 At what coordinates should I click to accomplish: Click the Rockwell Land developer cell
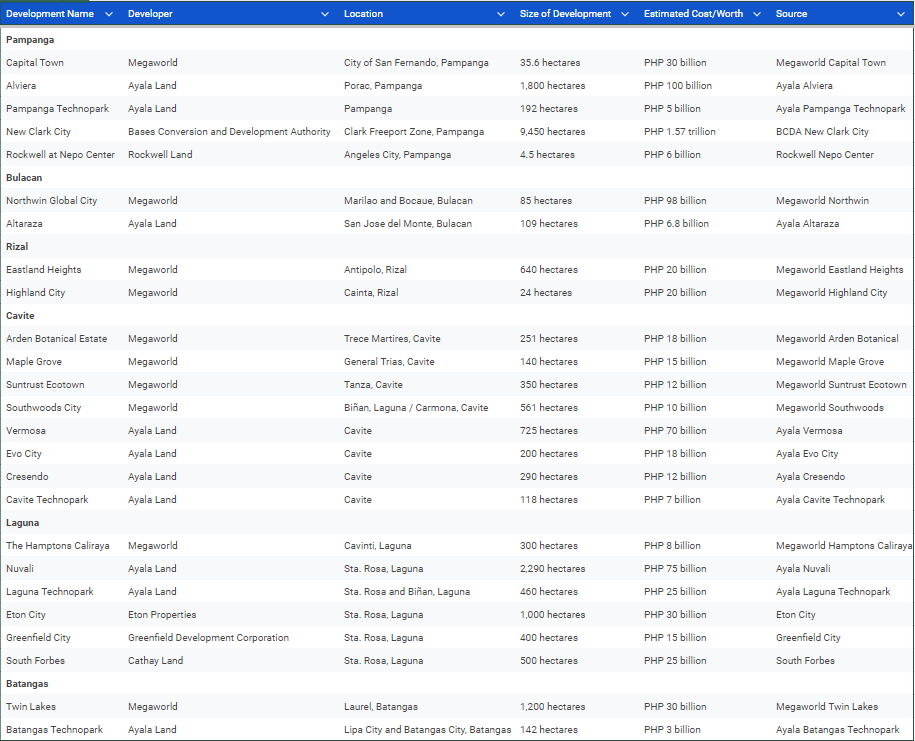click(160, 155)
